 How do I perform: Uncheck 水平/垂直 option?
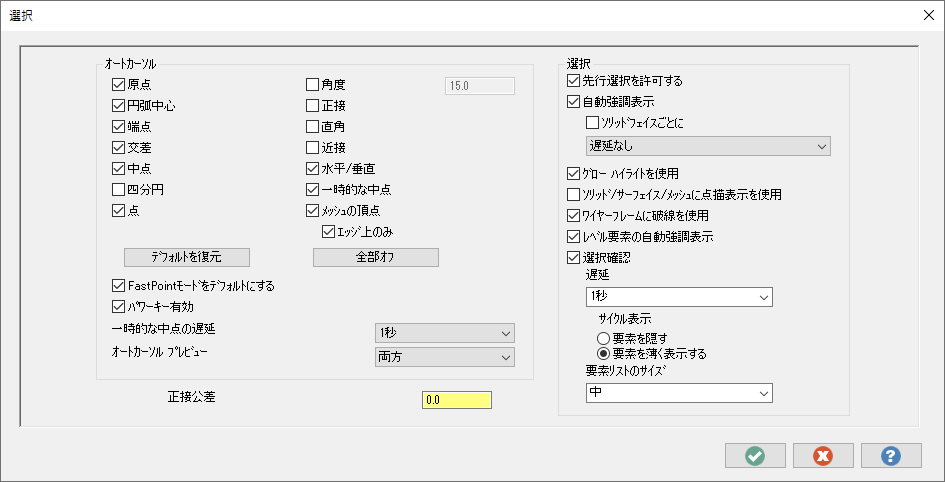pyautogui.click(x=313, y=169)
